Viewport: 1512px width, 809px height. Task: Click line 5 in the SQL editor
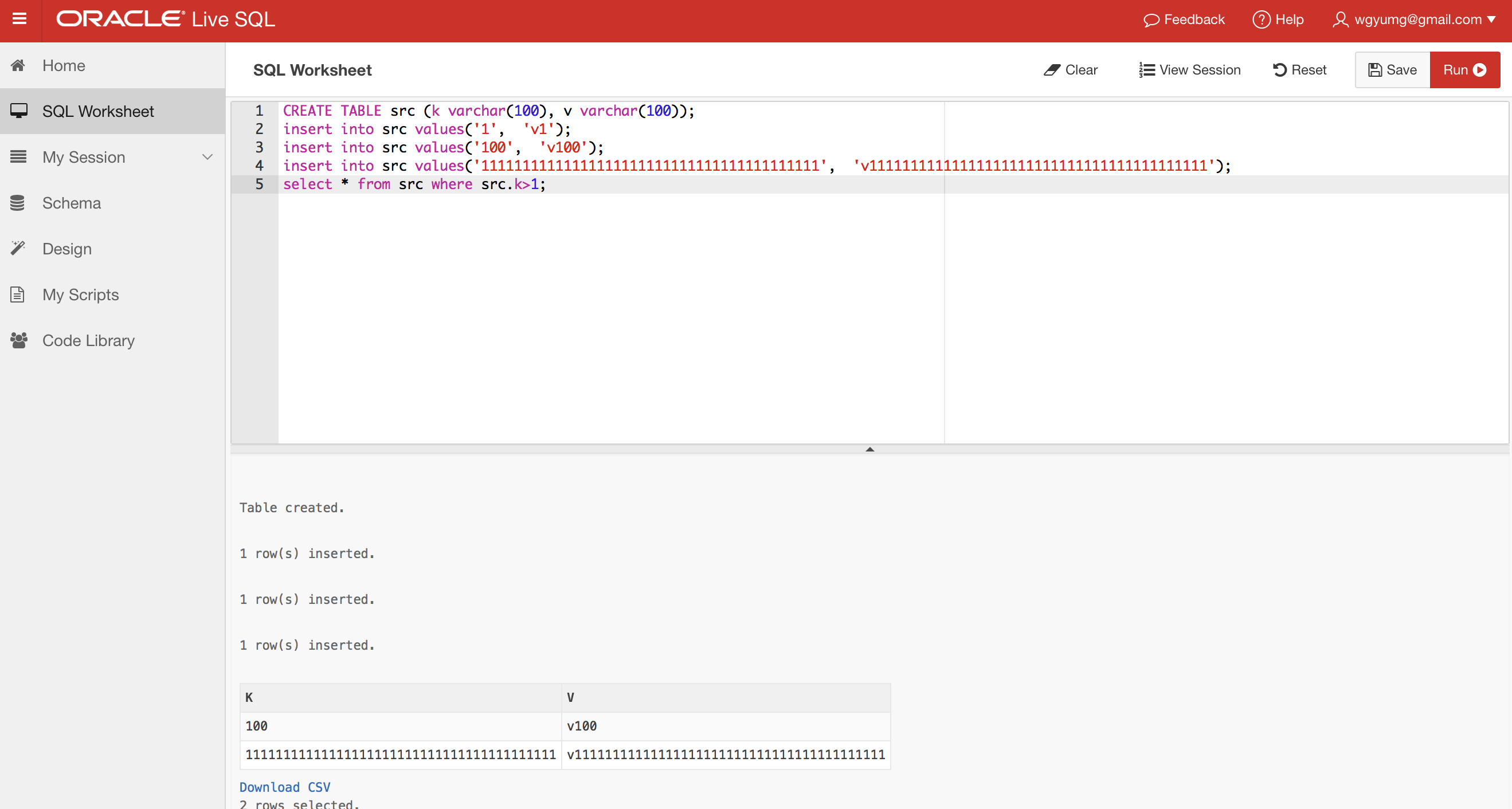pyautogui.click(x=414, y=184)
